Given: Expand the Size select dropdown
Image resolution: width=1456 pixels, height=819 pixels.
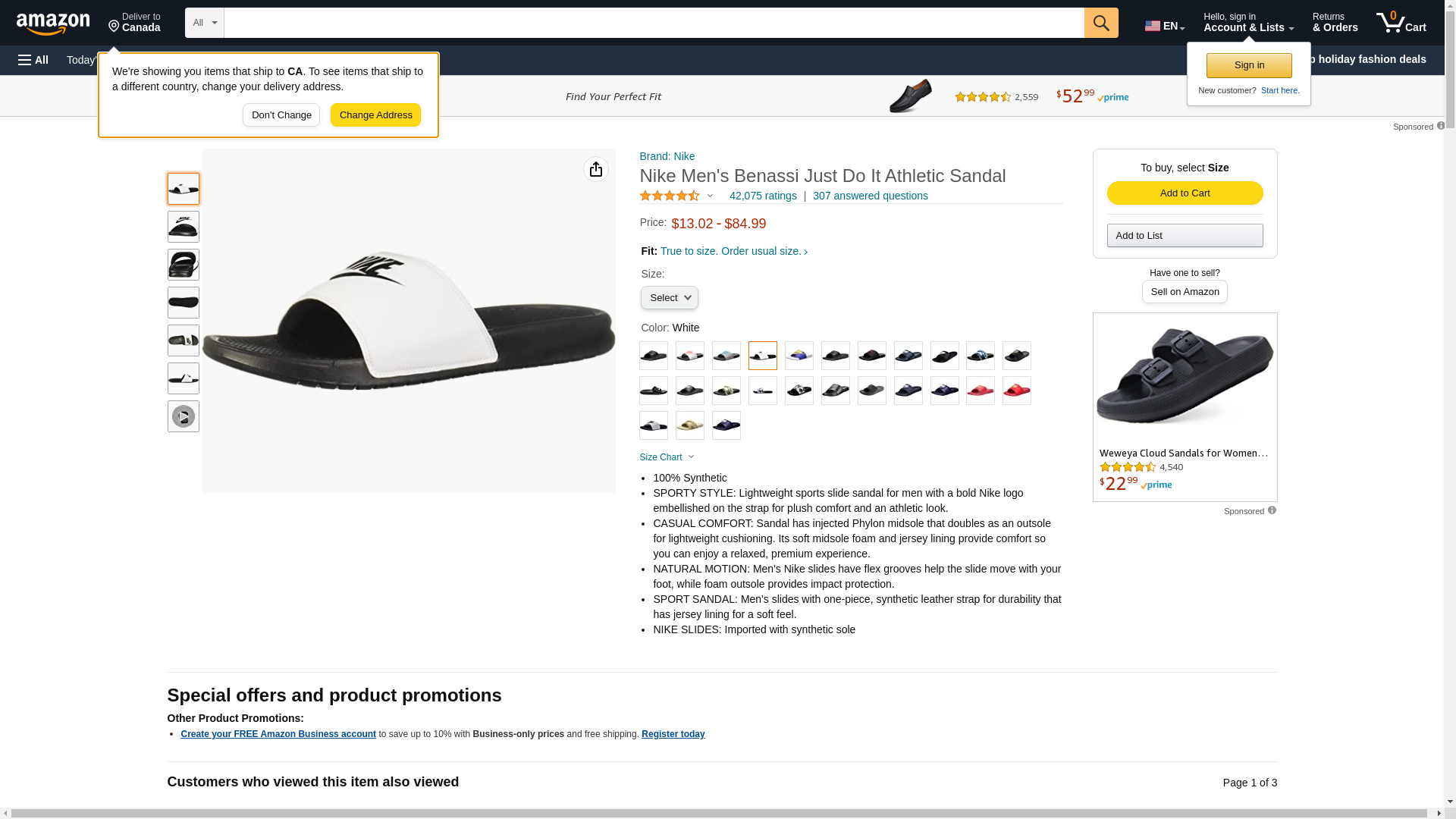Looking at the screenshot, I should click(669, 298).
